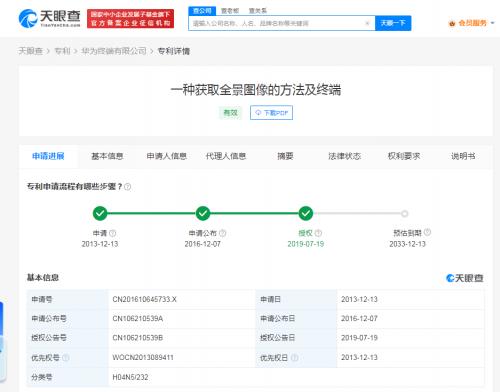Select application number CN201610645733.X
This screenshot has height=392, width=500.
[144, 299]
